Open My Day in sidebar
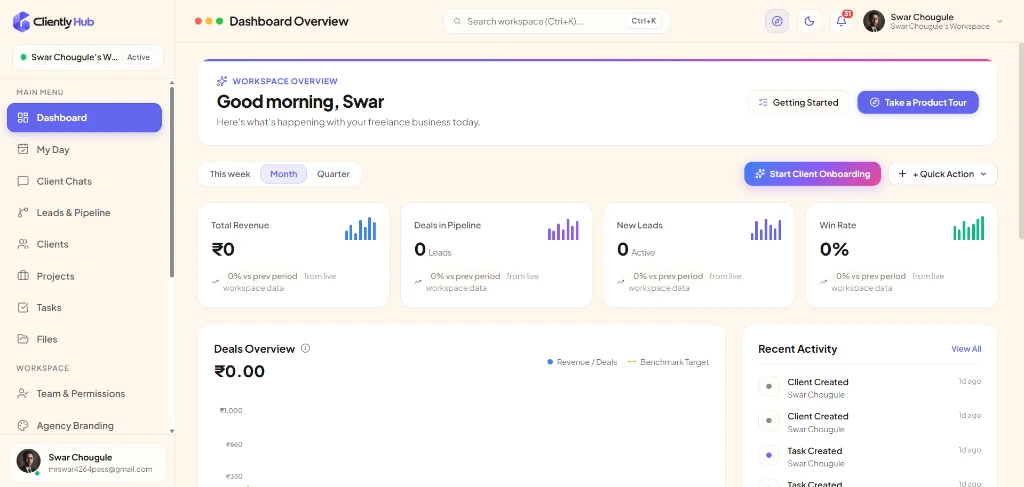The height and width of the screenshot is (487, 1024). tap(84, 149)
